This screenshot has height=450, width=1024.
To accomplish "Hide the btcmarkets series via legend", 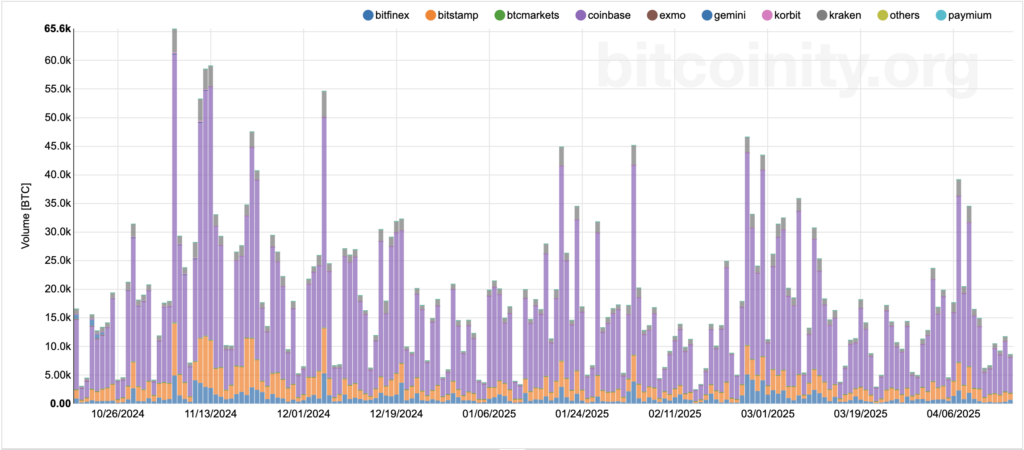I will coord(500,15).
